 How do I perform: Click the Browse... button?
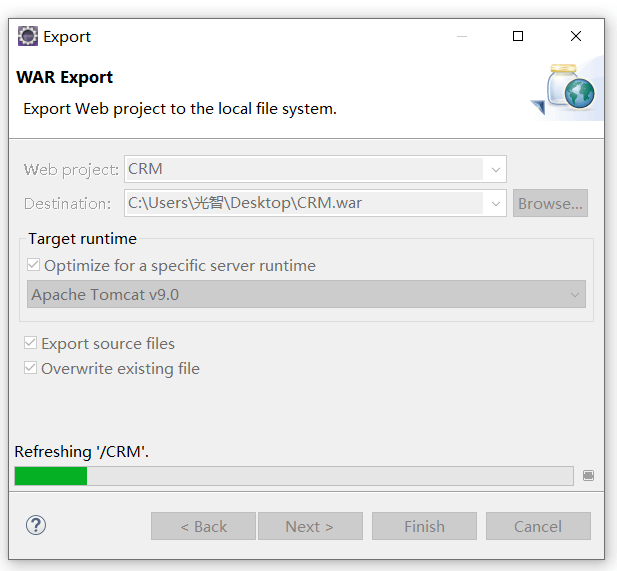(550, 203)
